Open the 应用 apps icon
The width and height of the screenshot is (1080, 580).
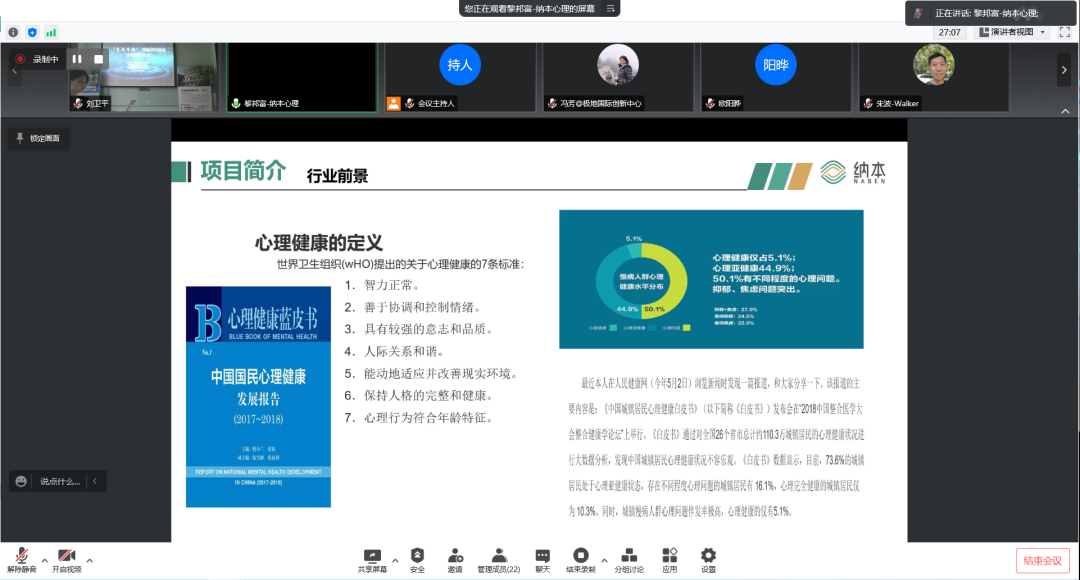[669, 558]
